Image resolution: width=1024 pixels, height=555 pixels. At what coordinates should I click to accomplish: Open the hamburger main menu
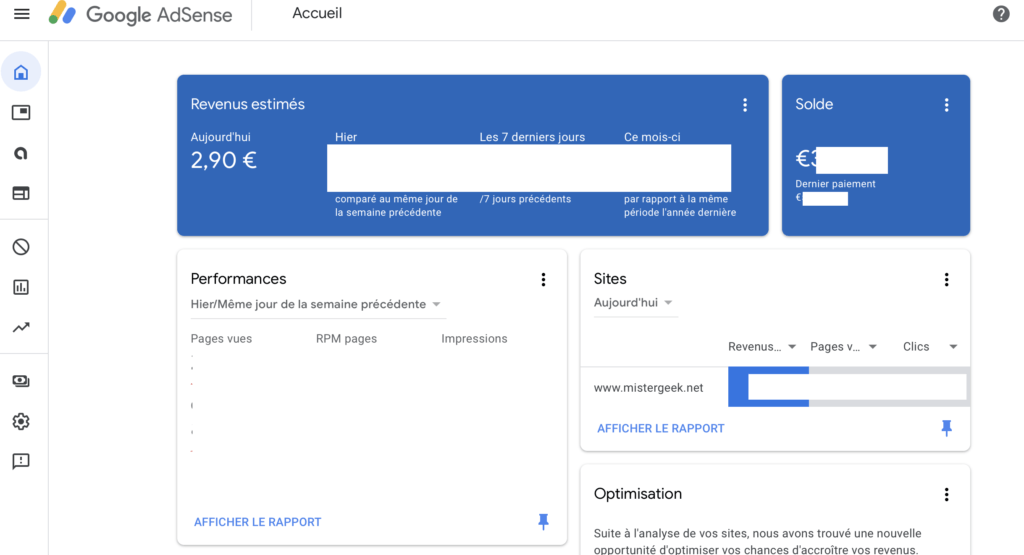[x=22, y=14]
